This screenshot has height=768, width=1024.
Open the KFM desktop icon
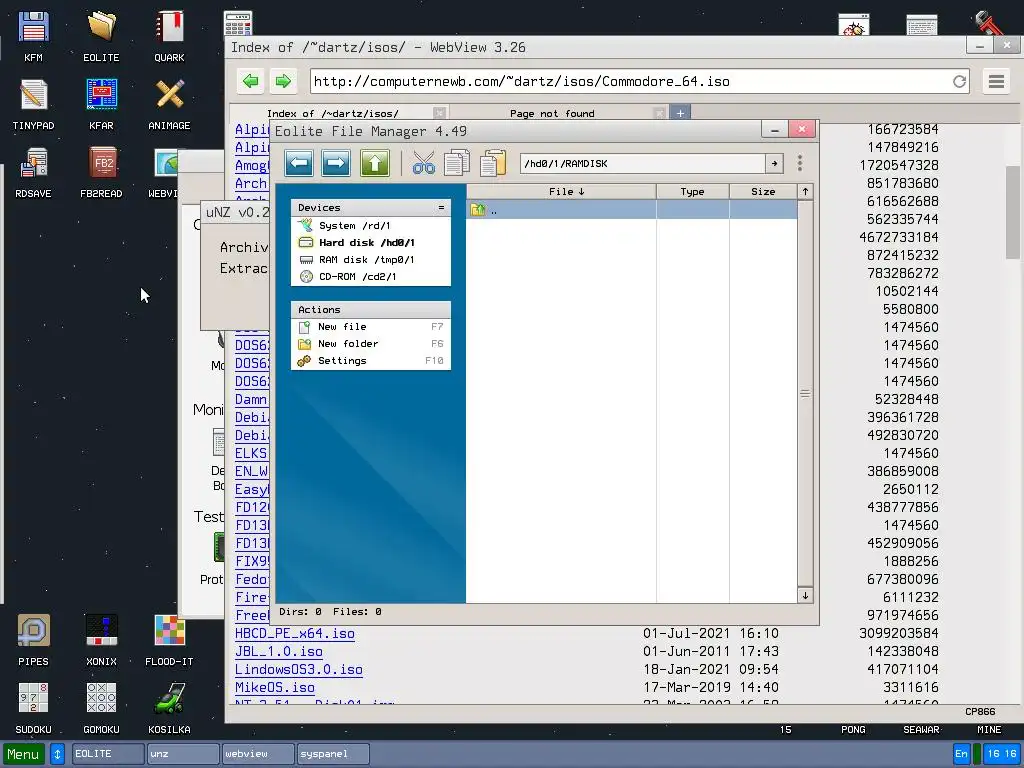pyautogui.click(x=33, y=36)
